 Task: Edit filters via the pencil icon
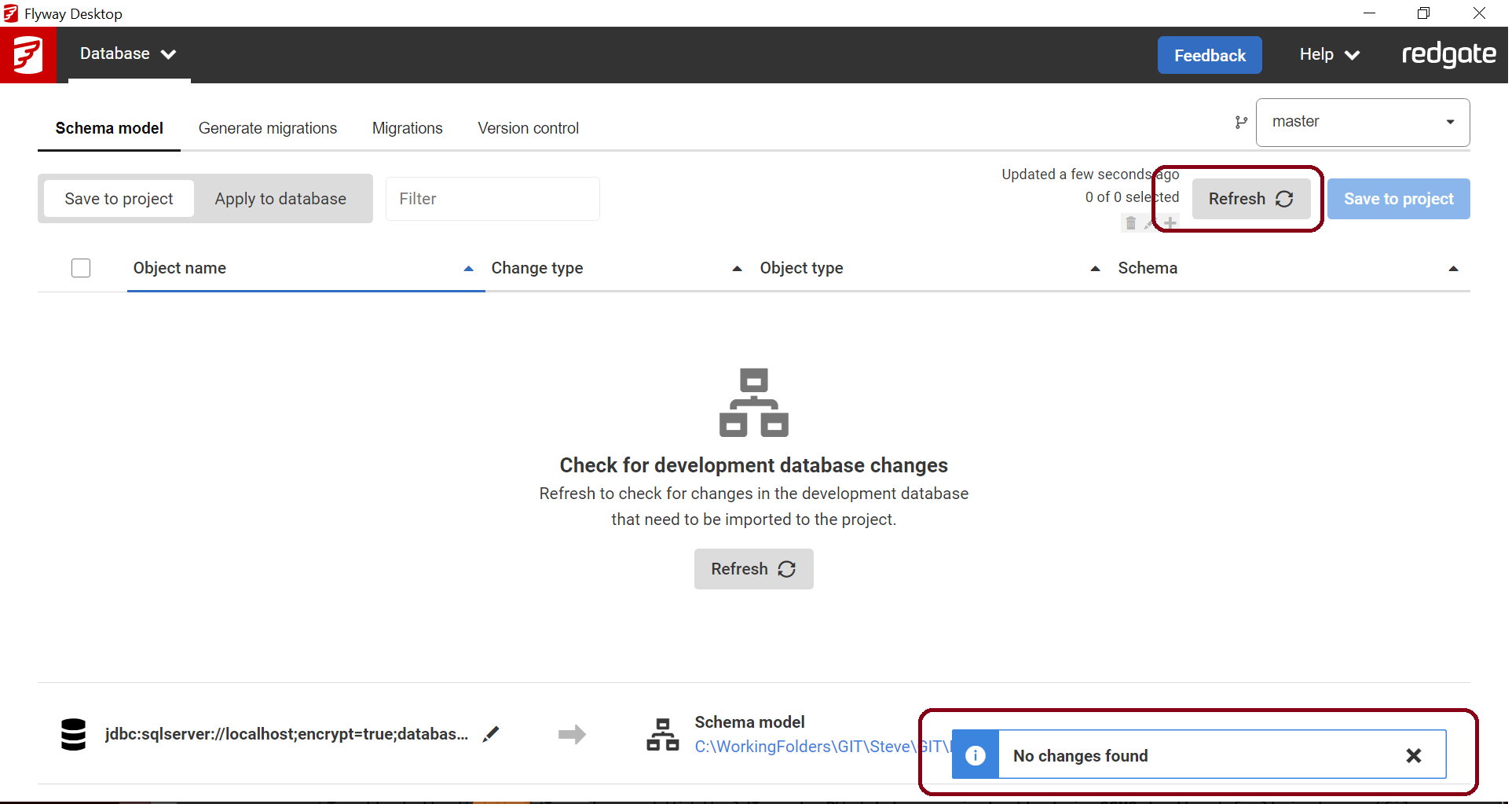coord(1150,223)
